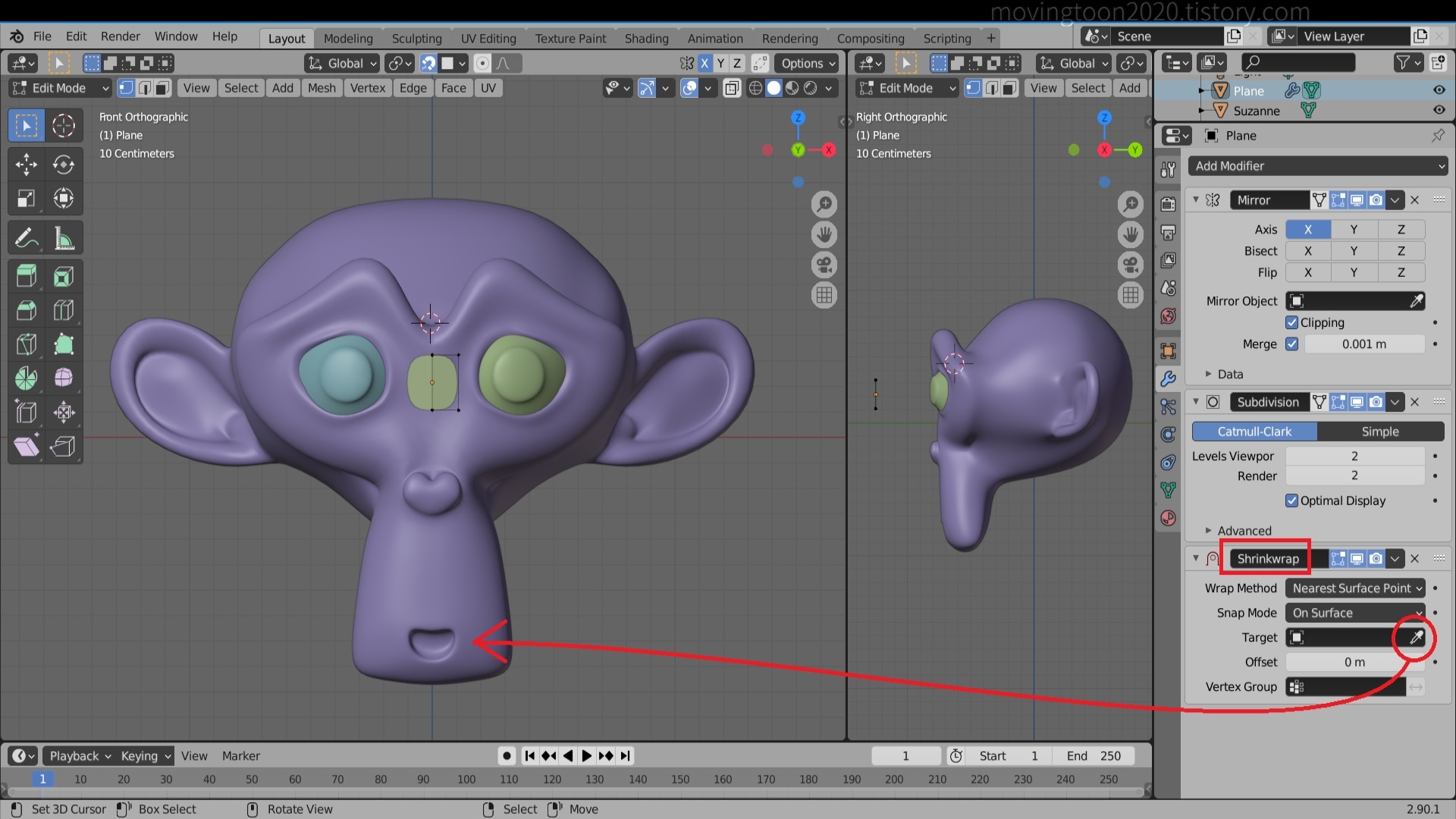Select the Annotate tool
The height and width of the screenshot is (819, 1456).
click(x=27, y=238)
